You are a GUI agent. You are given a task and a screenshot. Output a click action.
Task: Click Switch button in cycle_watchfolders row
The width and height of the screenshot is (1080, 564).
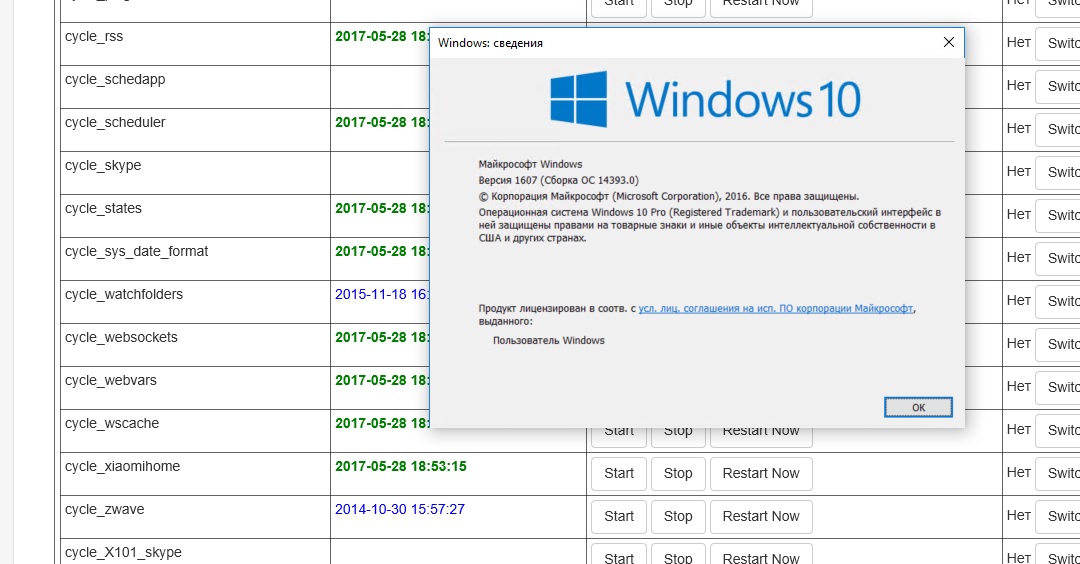1060,302
